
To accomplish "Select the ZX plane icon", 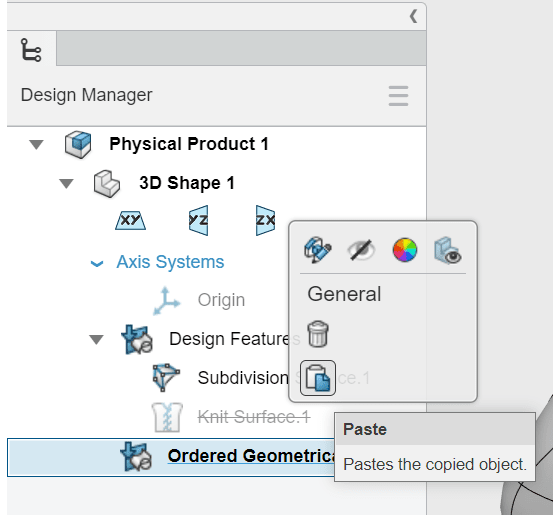I will [x=265, y=220].
